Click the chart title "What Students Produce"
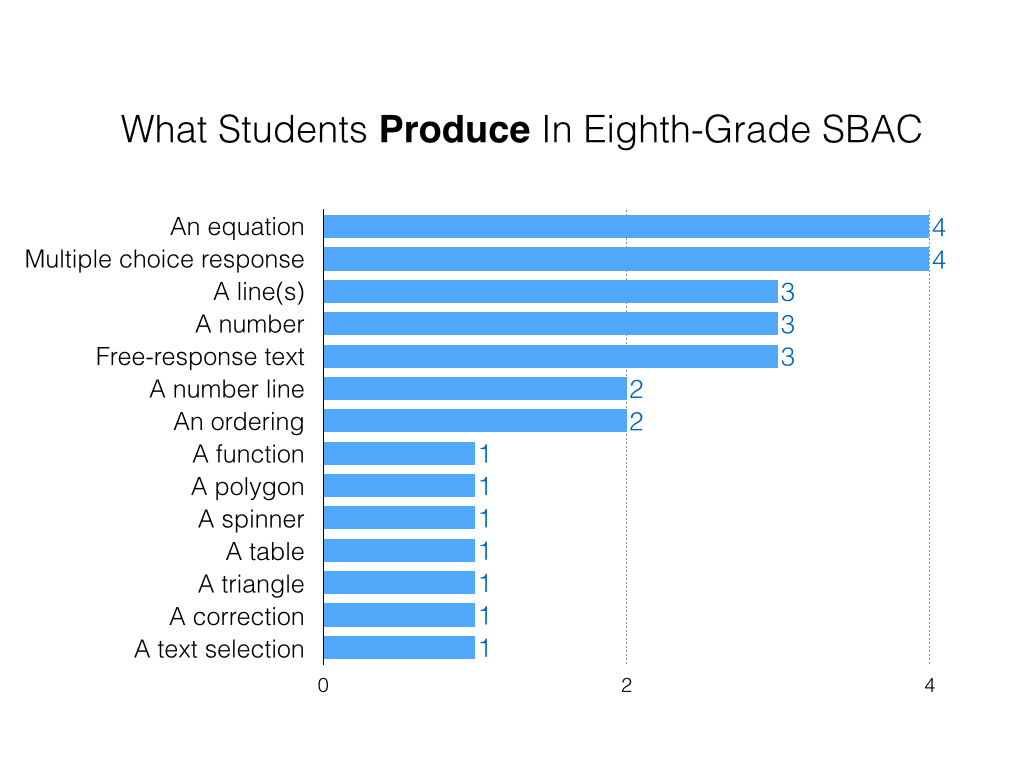 coord(520,131)
